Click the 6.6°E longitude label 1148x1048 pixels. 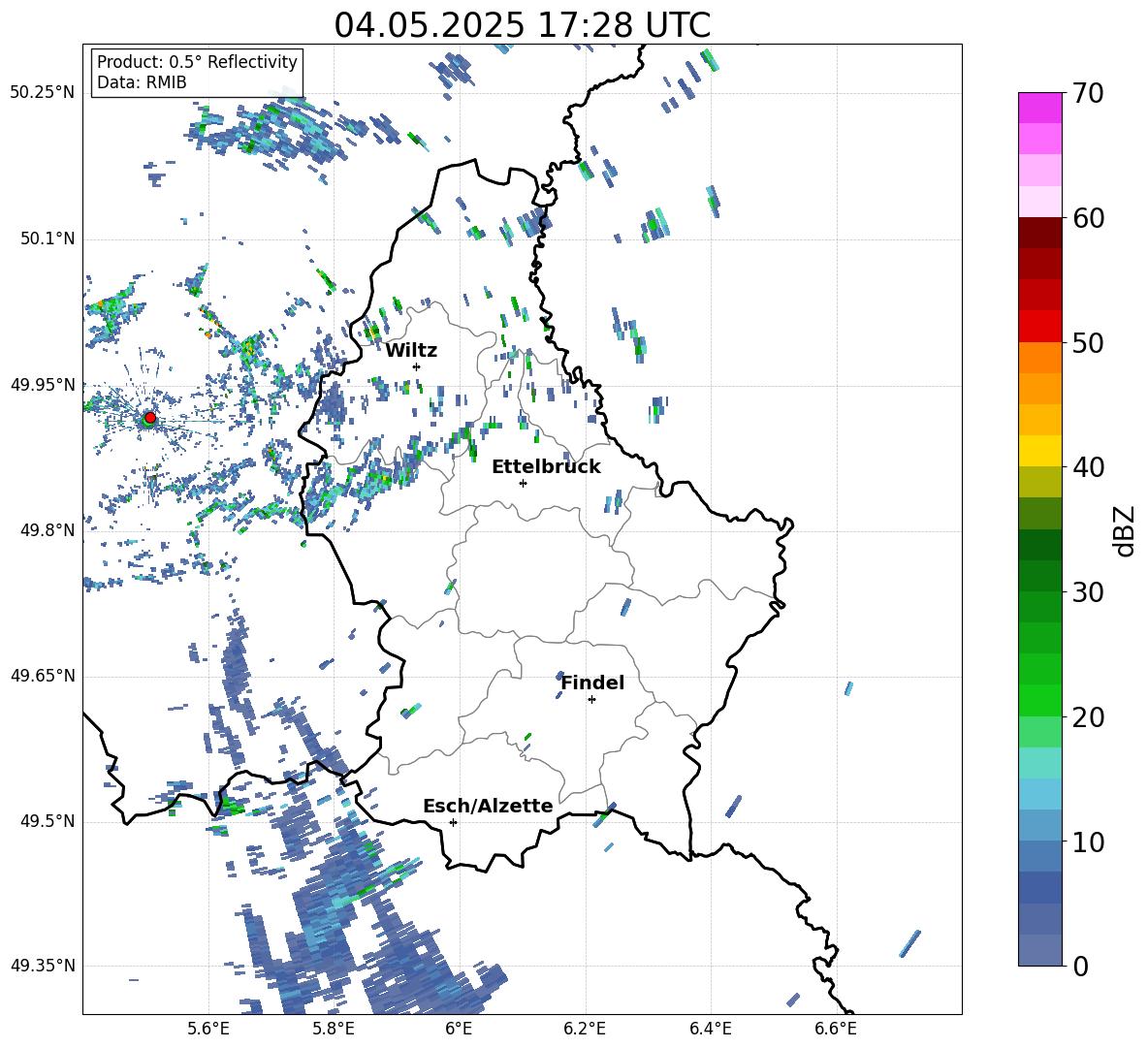click(x=836, y=1029)
